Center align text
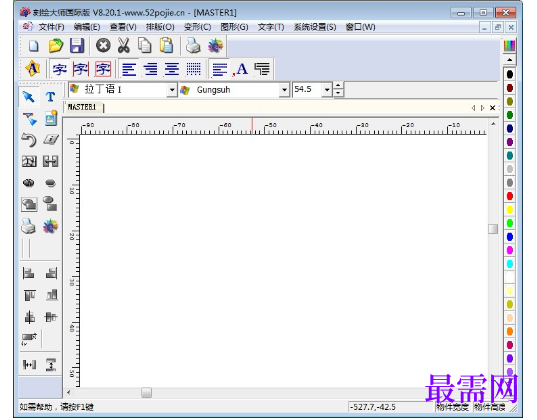This screenshot has width=537, height=420. coord(172,70)
